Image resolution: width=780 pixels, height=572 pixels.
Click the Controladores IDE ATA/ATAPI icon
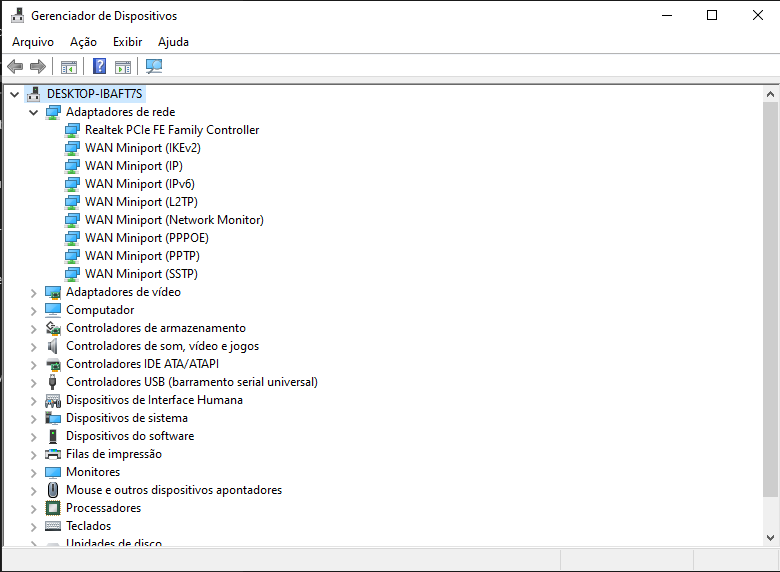tap(53, 364)
